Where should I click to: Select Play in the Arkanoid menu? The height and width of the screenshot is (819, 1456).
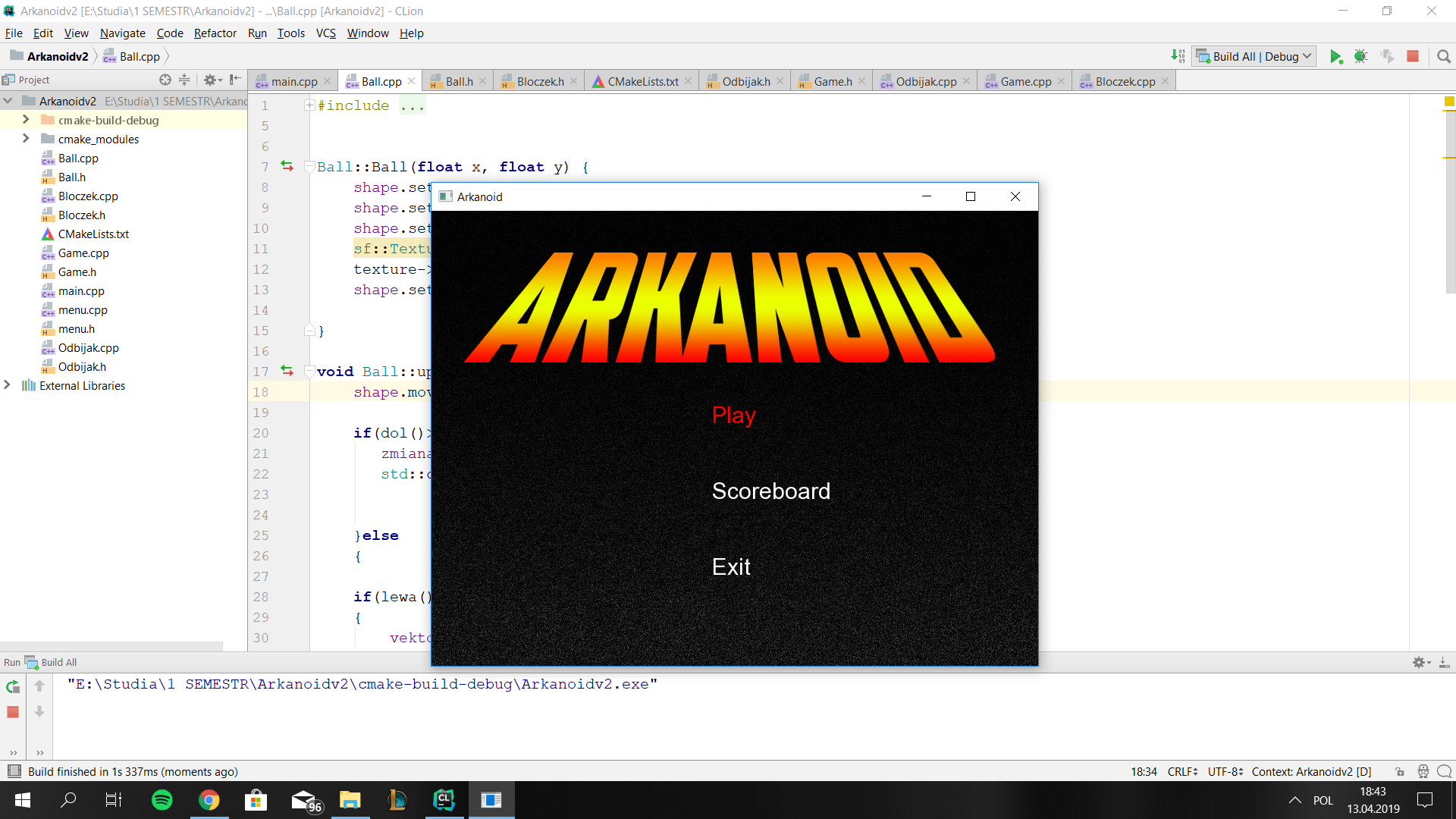pyautogui.click(x=733, y=415)
